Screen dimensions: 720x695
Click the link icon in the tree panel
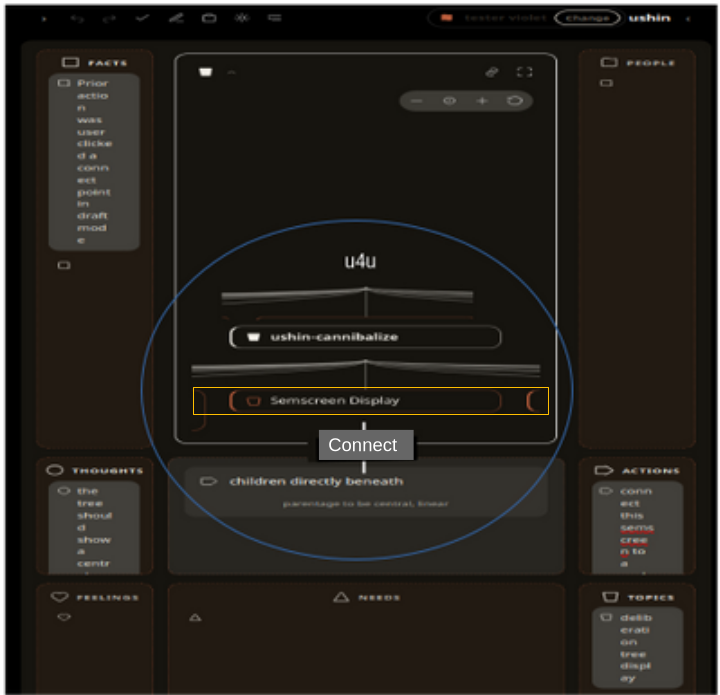pos(492,72)
